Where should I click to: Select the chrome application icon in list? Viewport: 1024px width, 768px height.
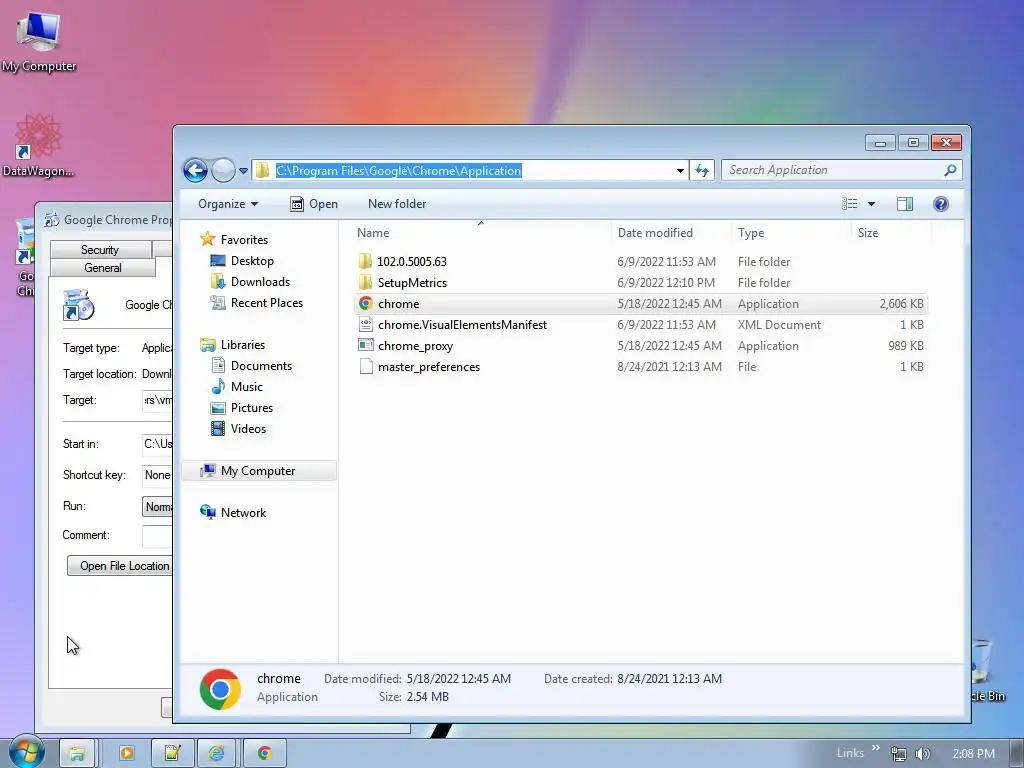(x=366, y=304)
